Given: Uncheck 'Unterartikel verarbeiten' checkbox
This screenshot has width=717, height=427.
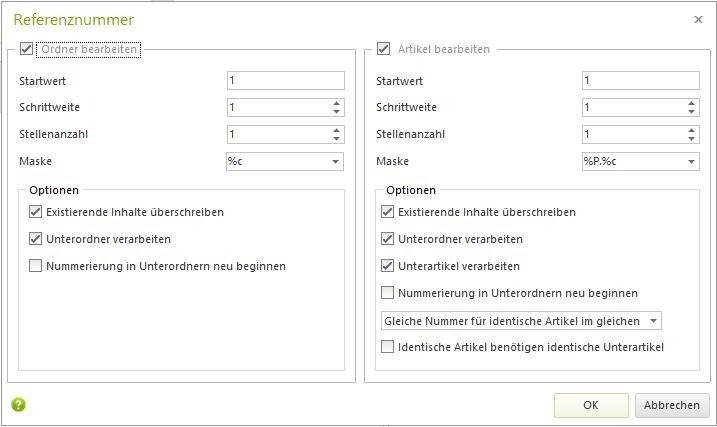Looking at the screenshot, I should coord(388,266).
